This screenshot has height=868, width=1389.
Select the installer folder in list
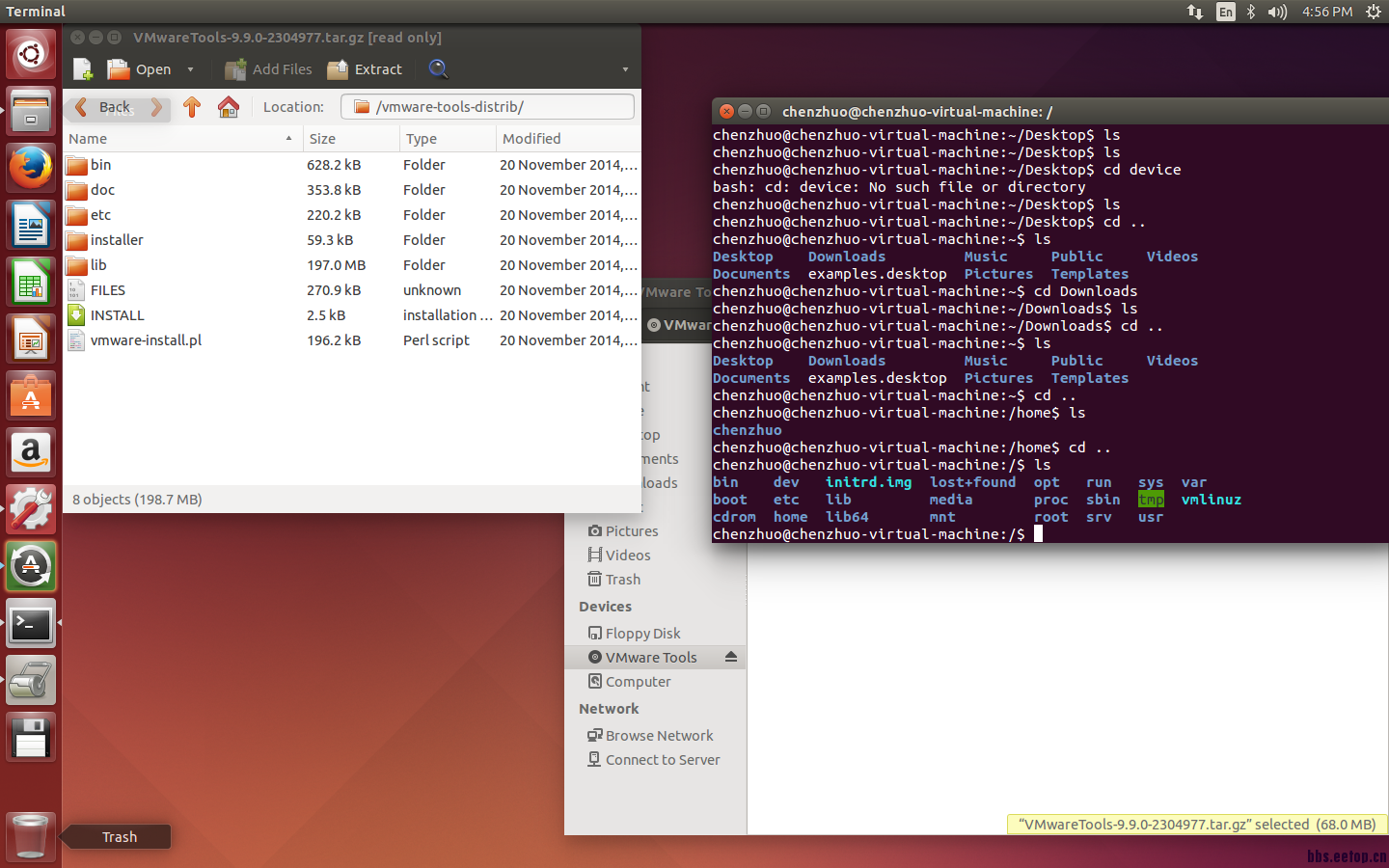pyautogui.click(x=117, y=240)
